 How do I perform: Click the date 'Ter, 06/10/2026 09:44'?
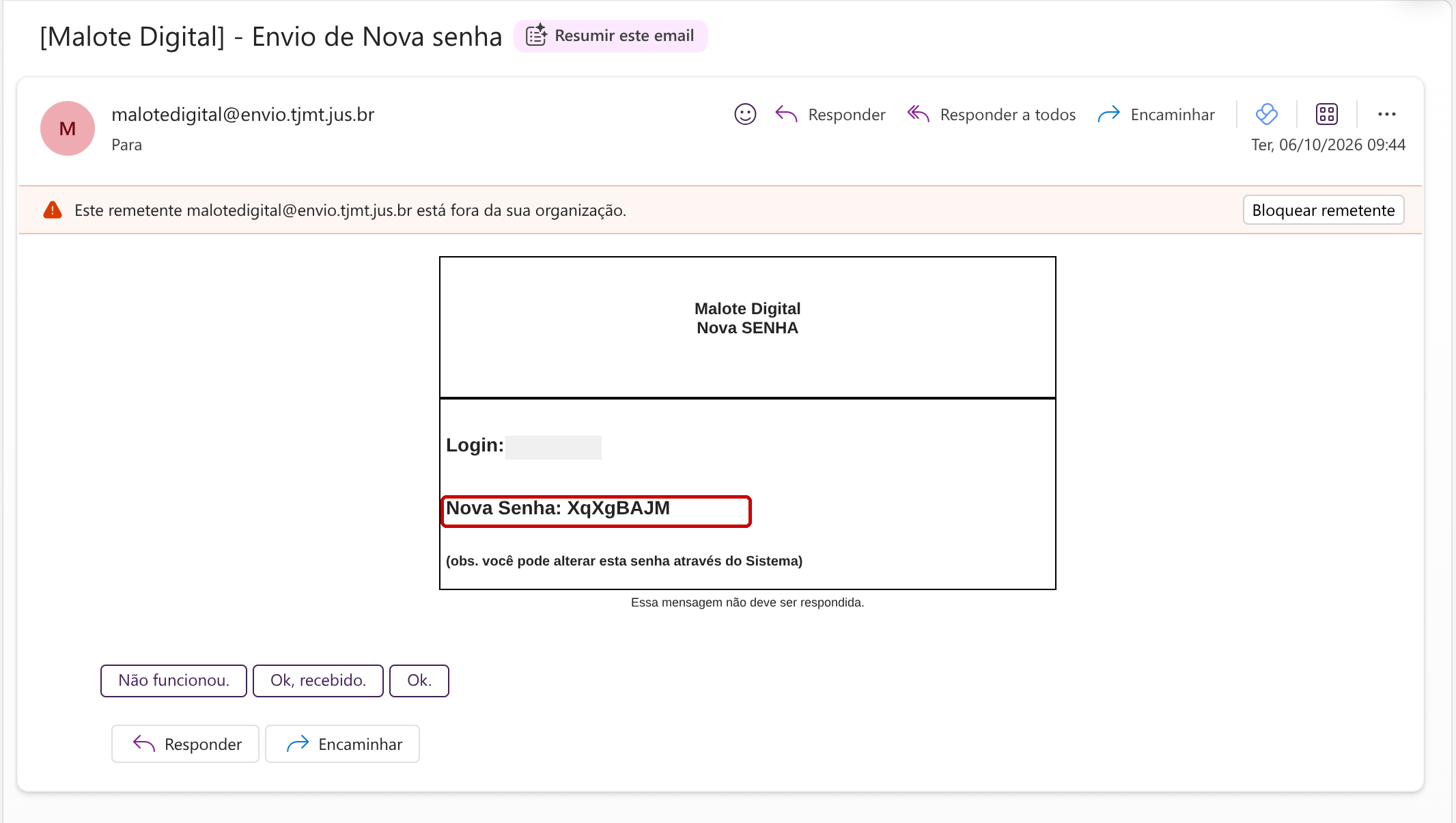coord(1328,145)
